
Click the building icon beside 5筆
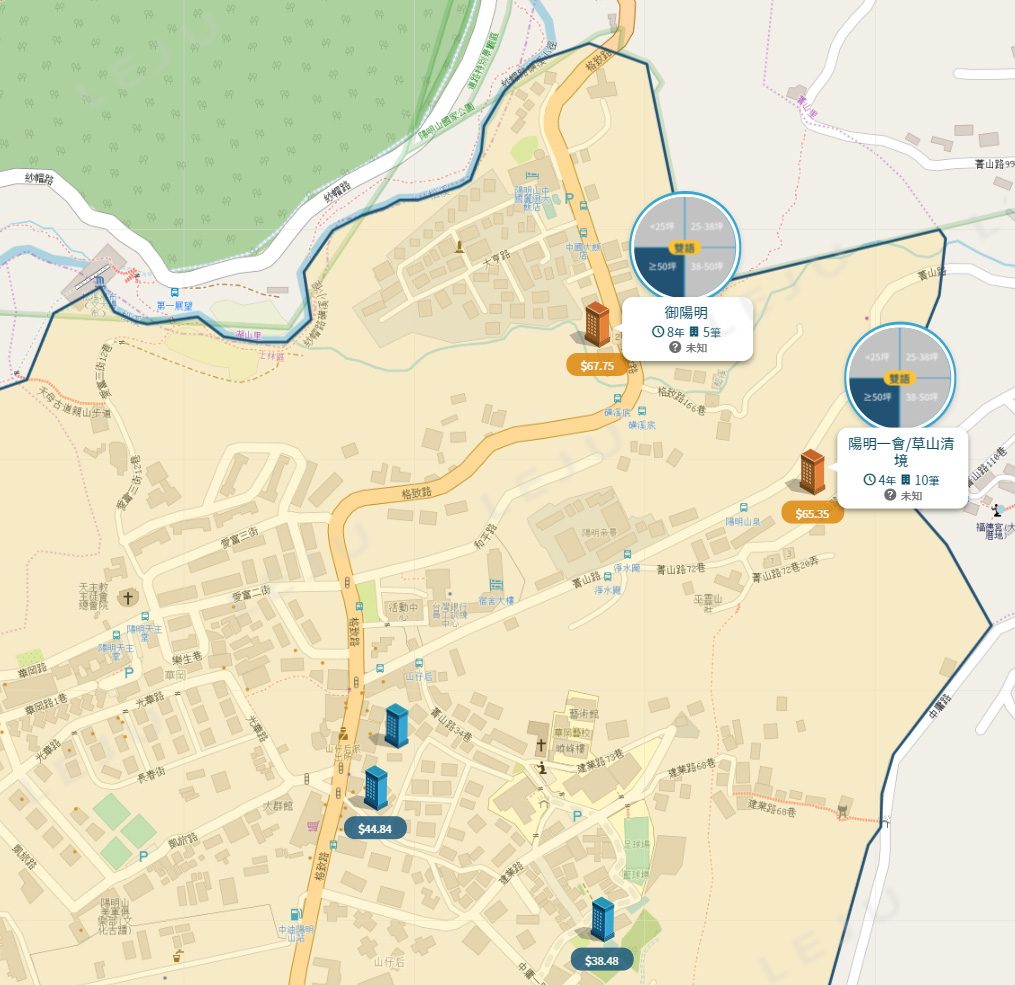(x=694, y=332)
